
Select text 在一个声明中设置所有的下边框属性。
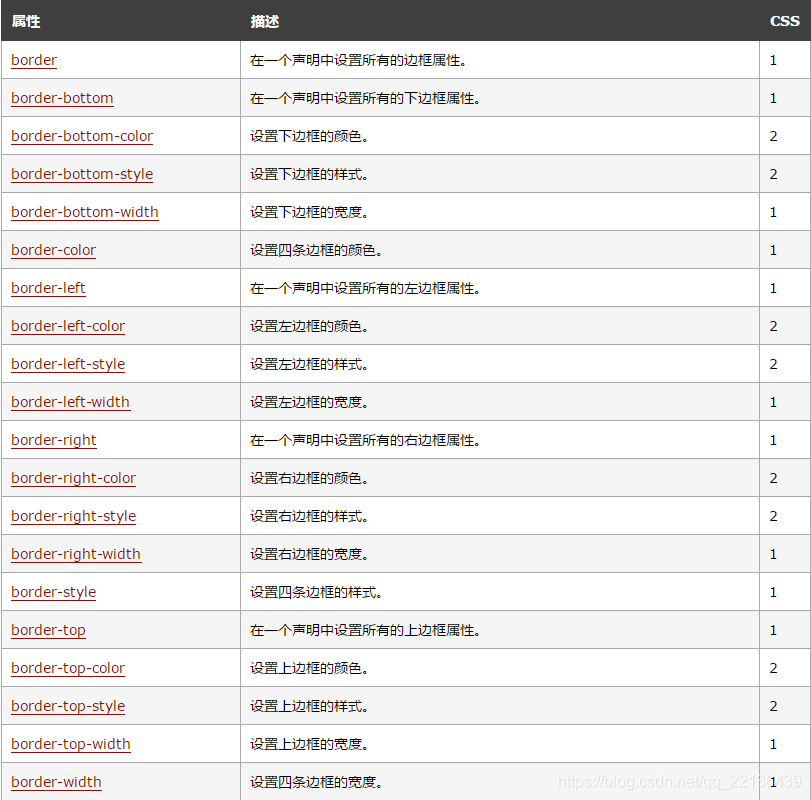(x=366, y=98)
